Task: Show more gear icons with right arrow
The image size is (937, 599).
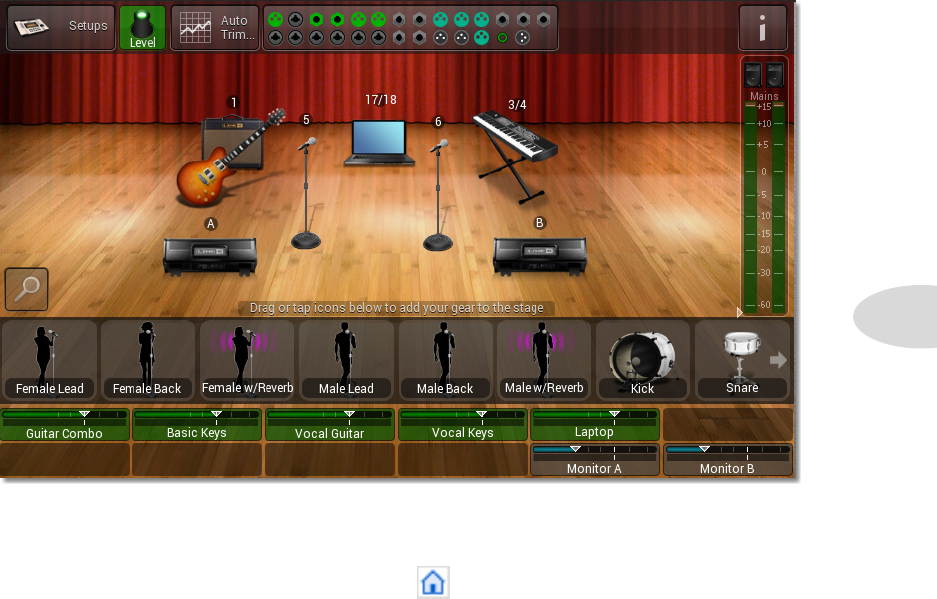Action: pyautogui.click(x=778, y=360)
